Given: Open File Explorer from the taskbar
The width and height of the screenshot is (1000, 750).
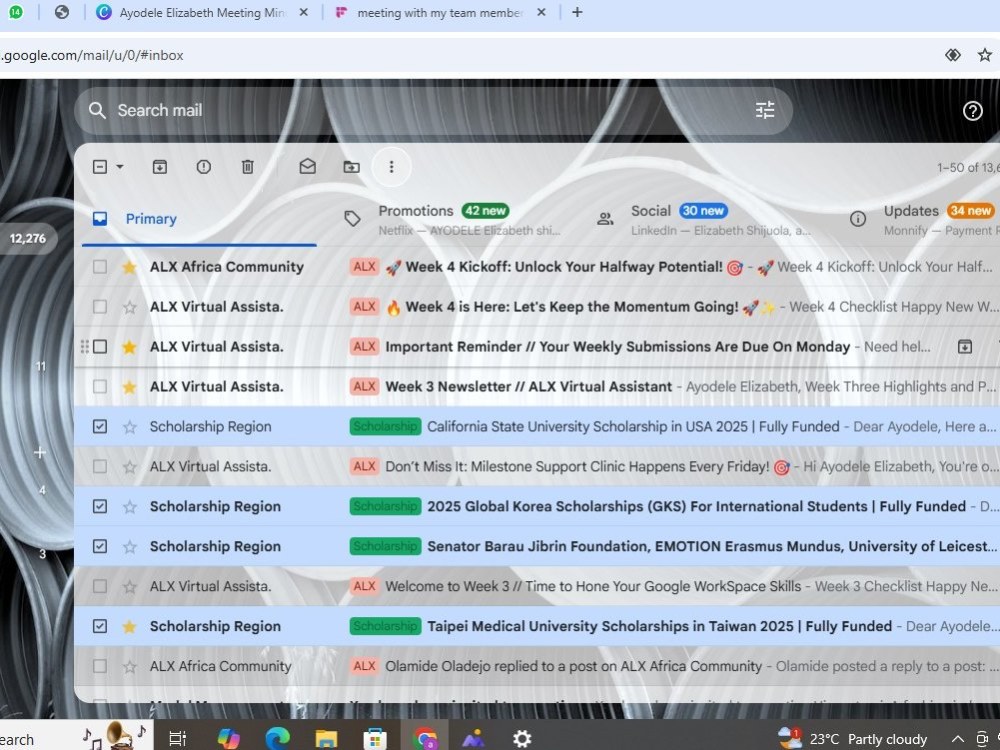Looking at the screenshot, I should 326,739.
